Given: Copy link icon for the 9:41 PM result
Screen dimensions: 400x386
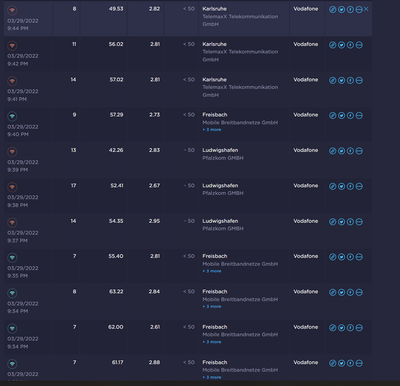Looking at the screenshot, I should click(x=333, y=80).
